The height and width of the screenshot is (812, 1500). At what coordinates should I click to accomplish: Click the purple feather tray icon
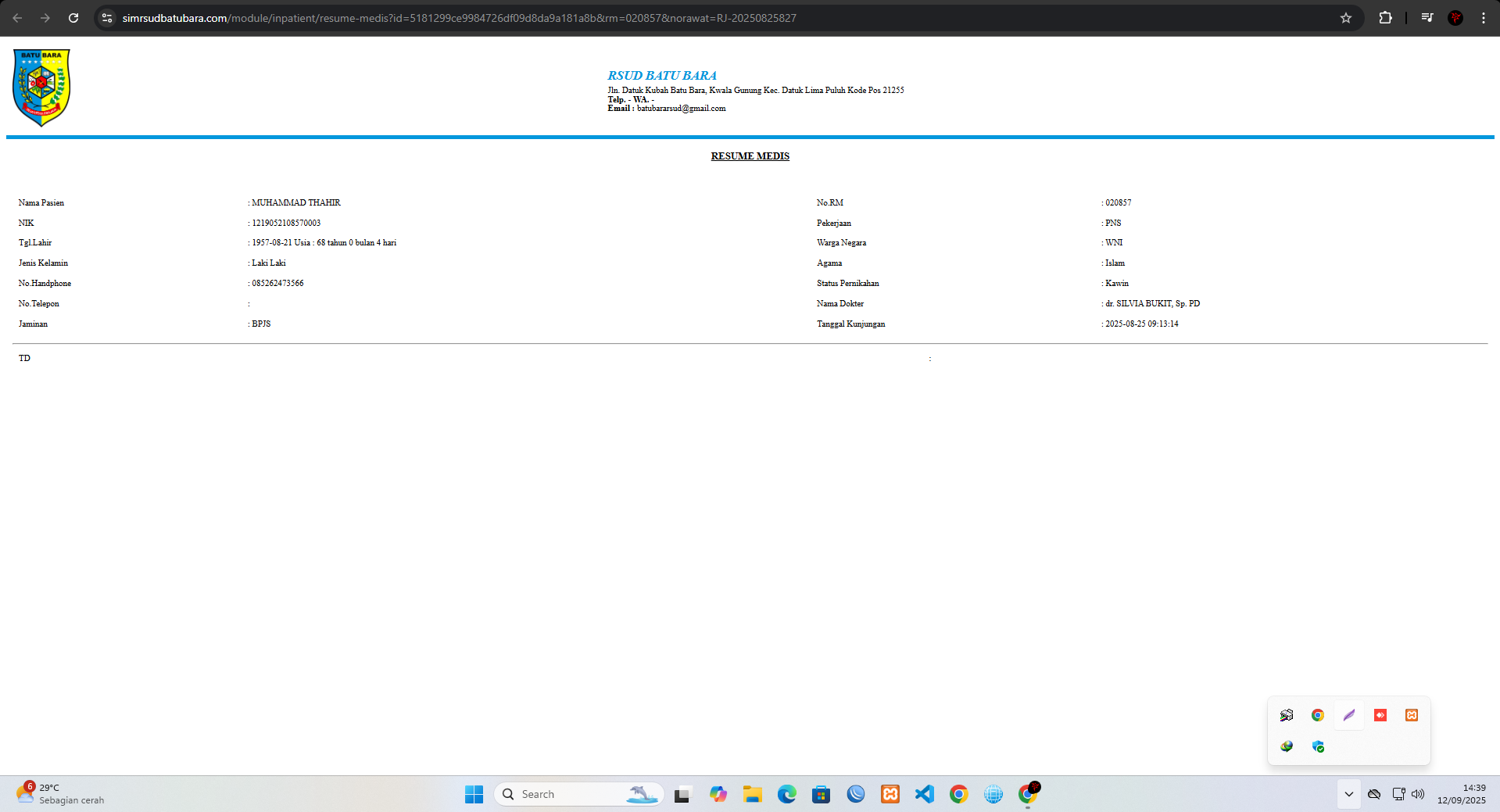tap(1349, 715)
